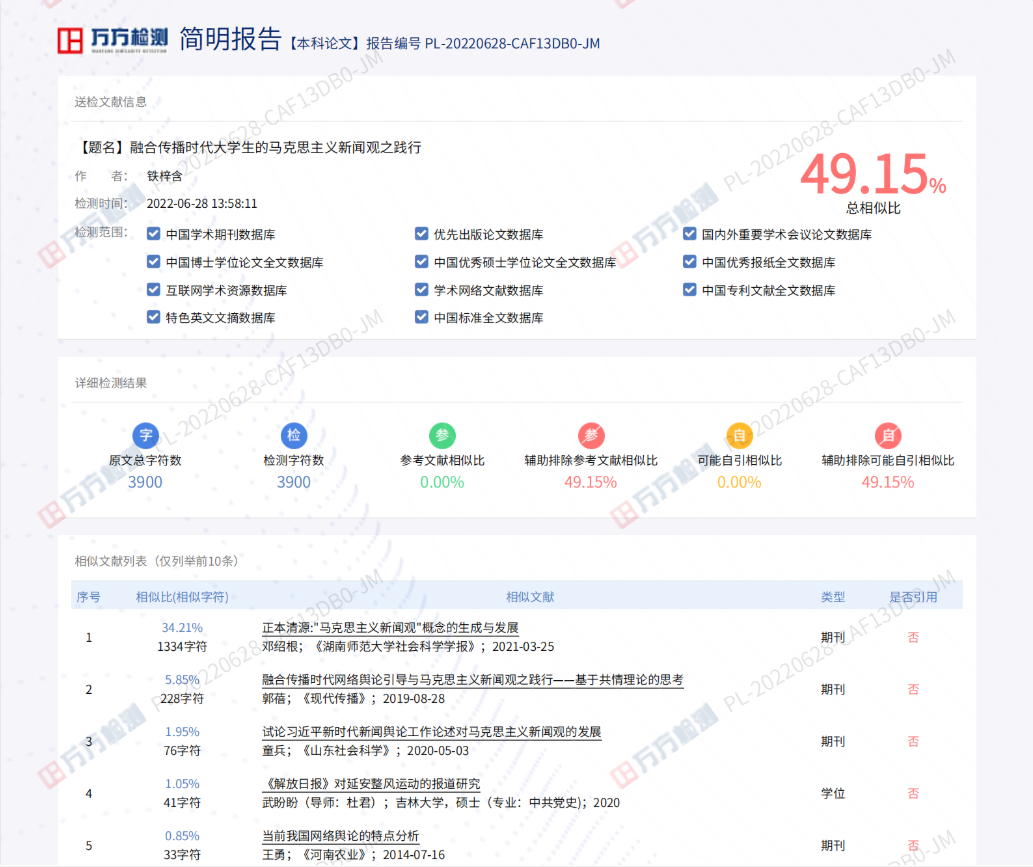Click 0.00% under 可能自引相似比

tap(739, 482)
